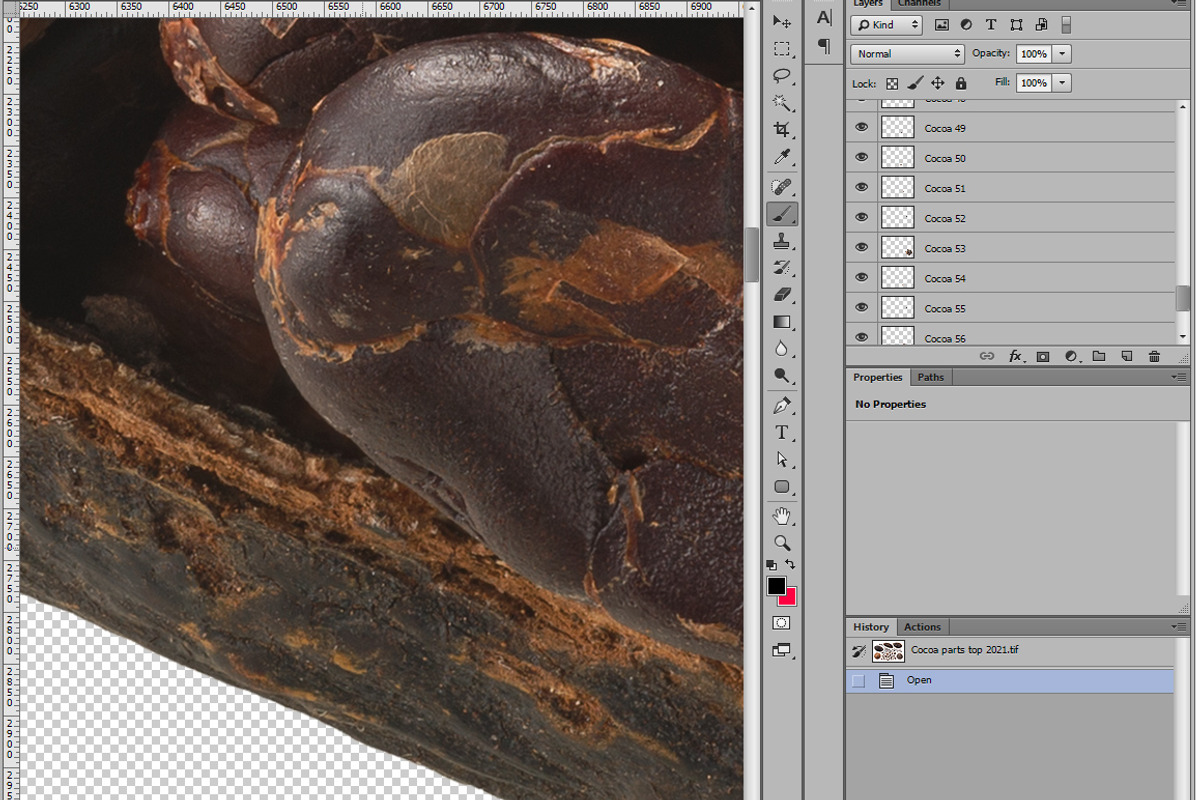Viewport: 1200px width, 800px height.
Task: Hide the Cocoa 50 layer
Action: click(861, 158)
